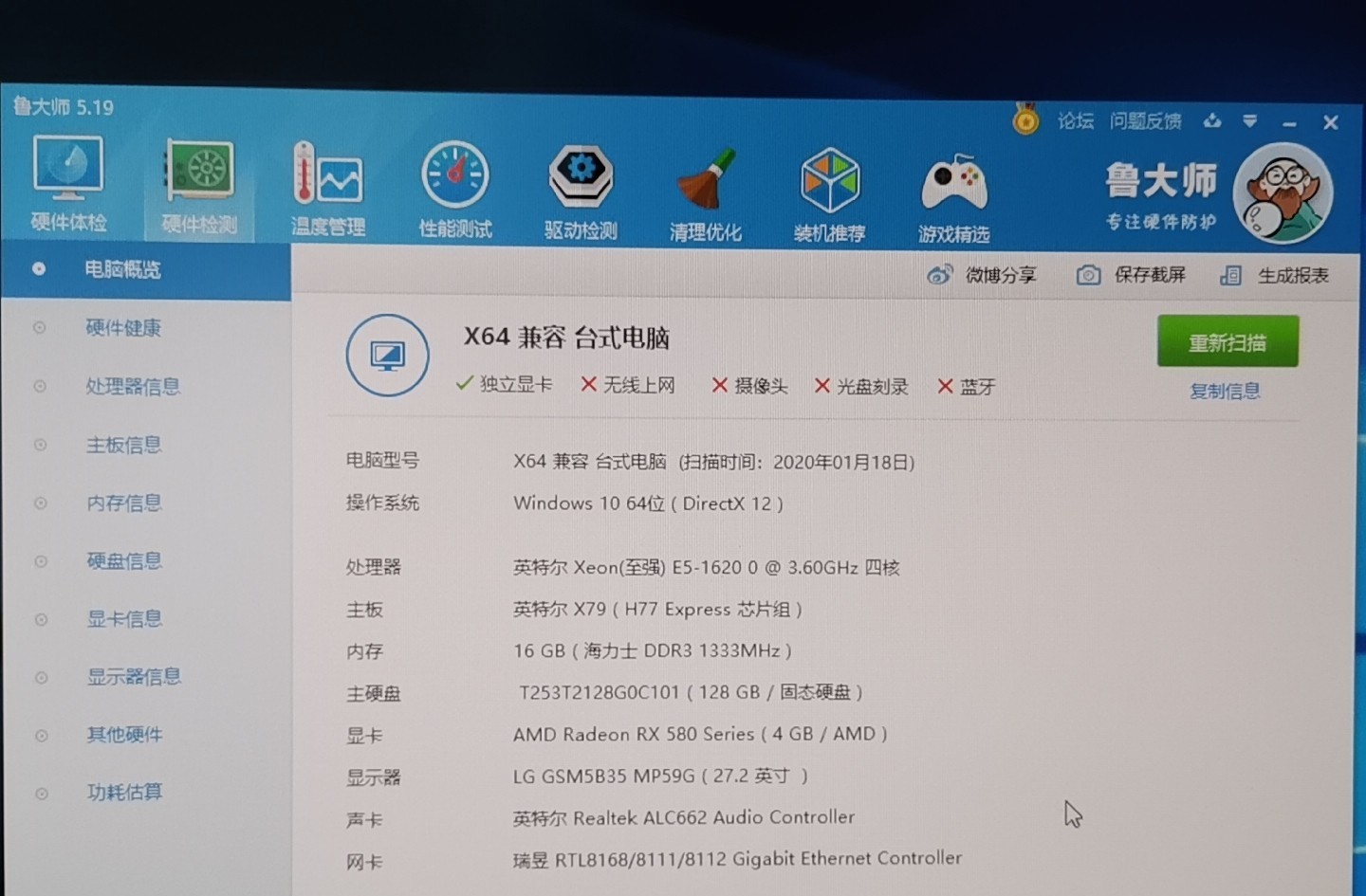Click the share arrow icon in titlebar
The width and height of the screenshot is (1366, 896).
[x=1212, y=121]
